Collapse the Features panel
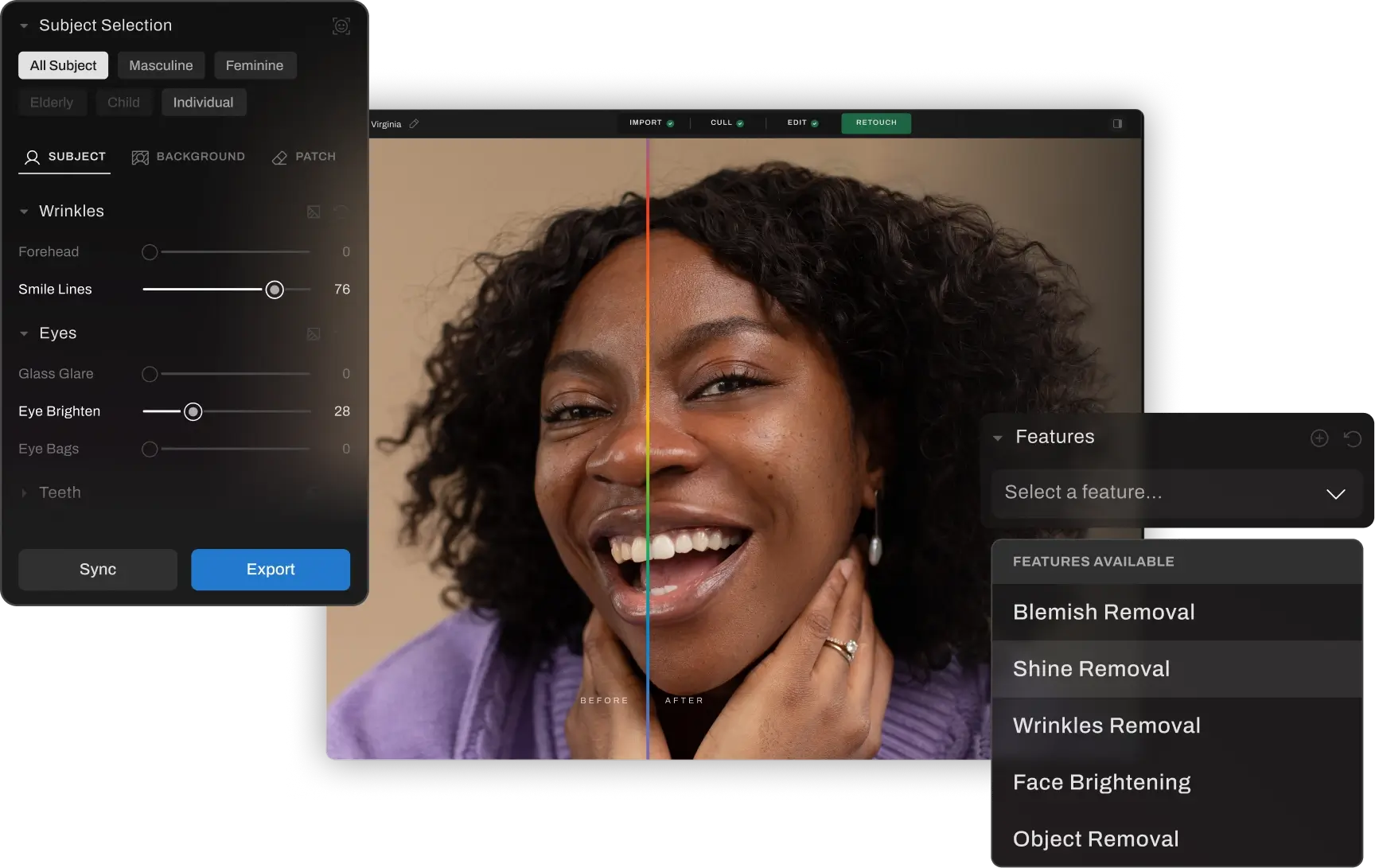The width and height of the screenshot is (1375, 868). 997,438
